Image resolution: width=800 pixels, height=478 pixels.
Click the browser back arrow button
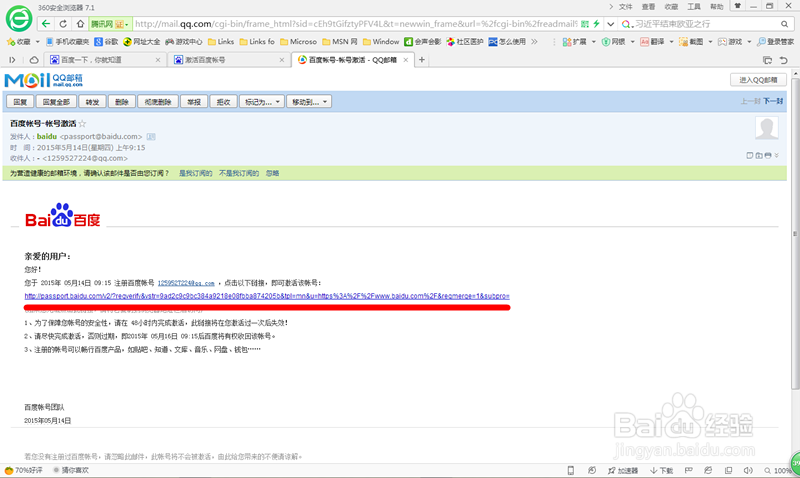[46, 23]
